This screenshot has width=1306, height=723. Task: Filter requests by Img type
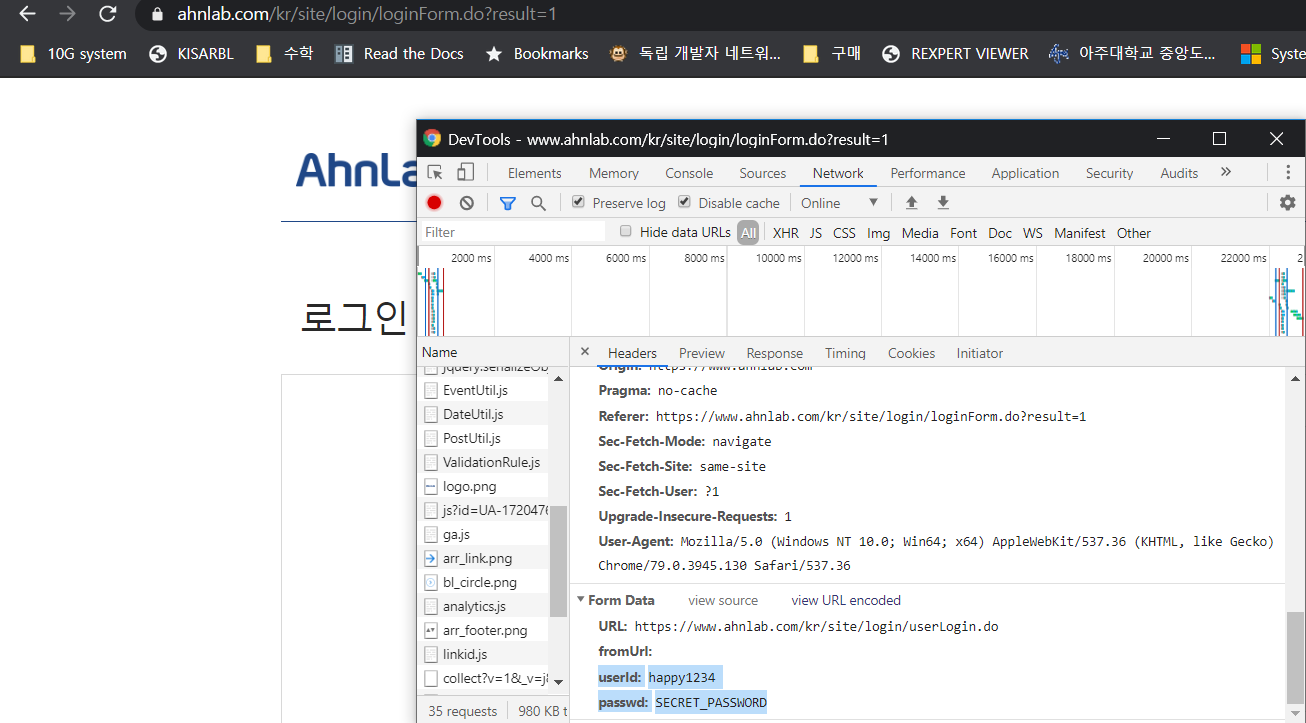[x=879, y=233]
